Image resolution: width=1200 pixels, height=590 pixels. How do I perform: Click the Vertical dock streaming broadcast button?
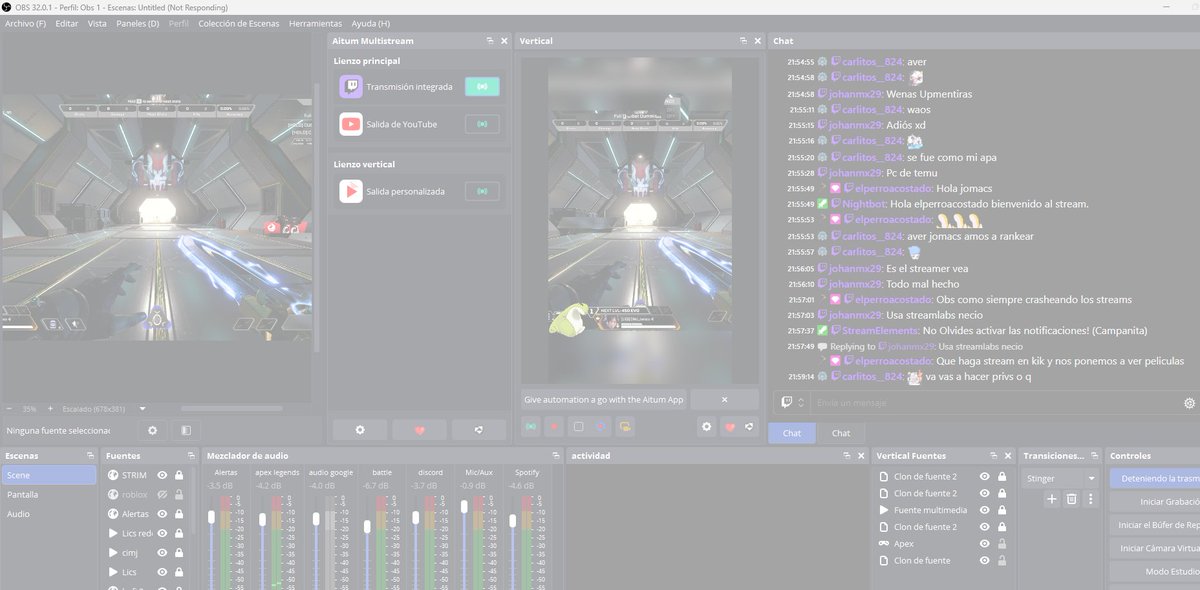(x=530, y=427)
